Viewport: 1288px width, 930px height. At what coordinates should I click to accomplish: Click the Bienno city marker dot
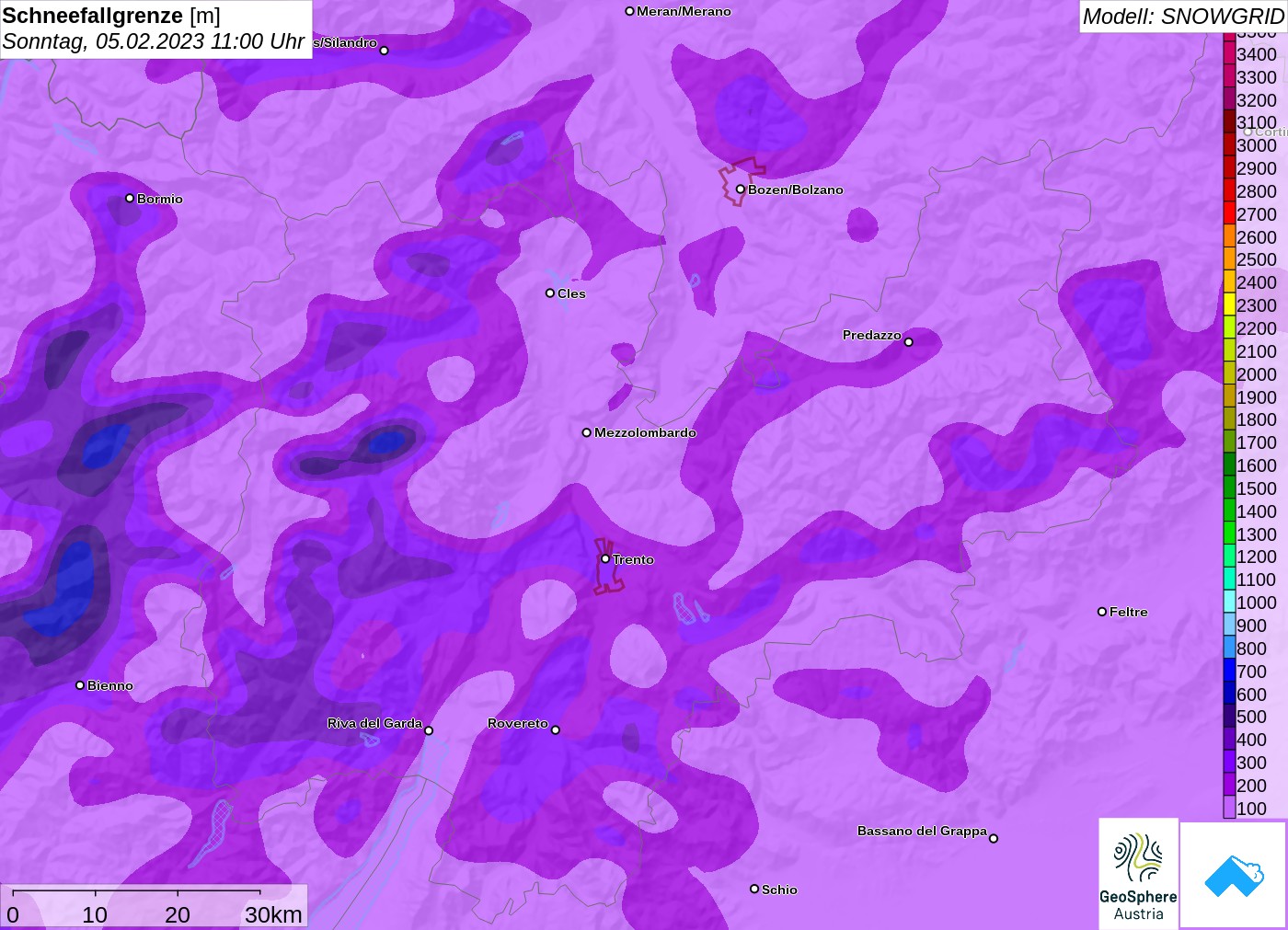(x=80, y=685)
